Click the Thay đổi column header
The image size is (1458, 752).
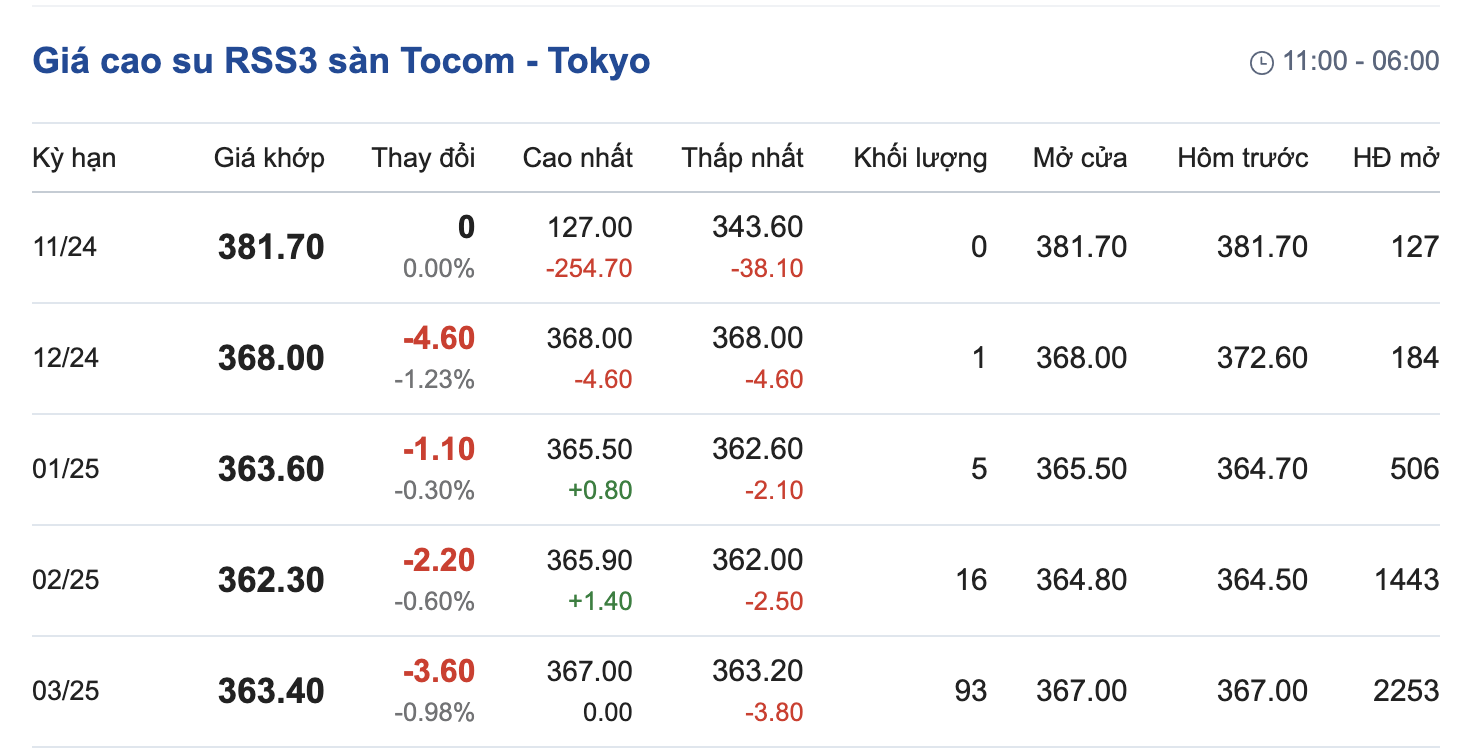click(x=423, y=158)
